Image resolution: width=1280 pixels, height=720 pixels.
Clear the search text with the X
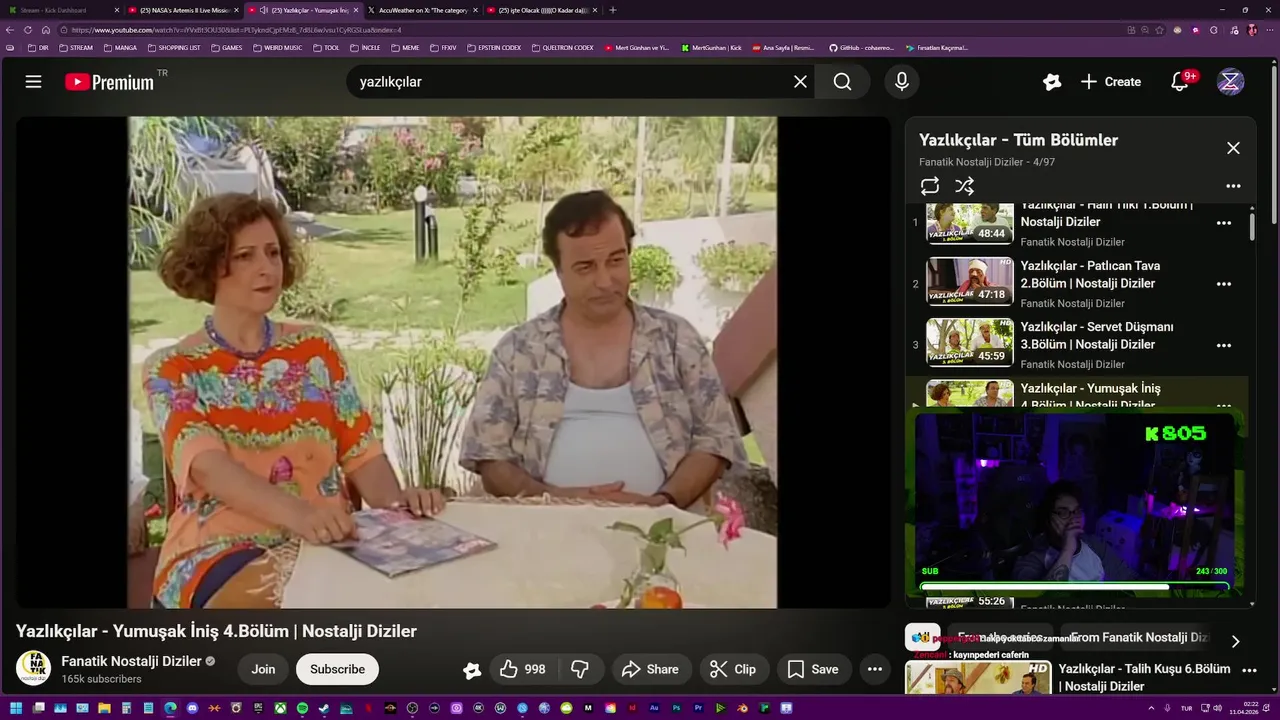[800, 82]
